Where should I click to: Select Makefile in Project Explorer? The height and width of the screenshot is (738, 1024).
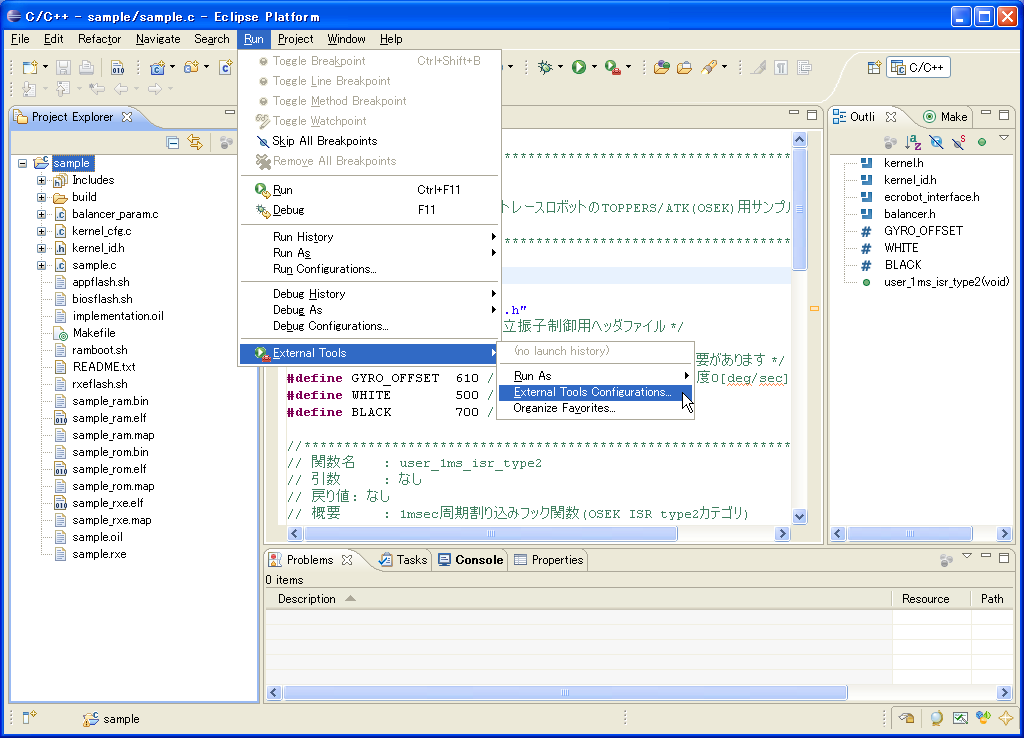(x=94, y=333)
